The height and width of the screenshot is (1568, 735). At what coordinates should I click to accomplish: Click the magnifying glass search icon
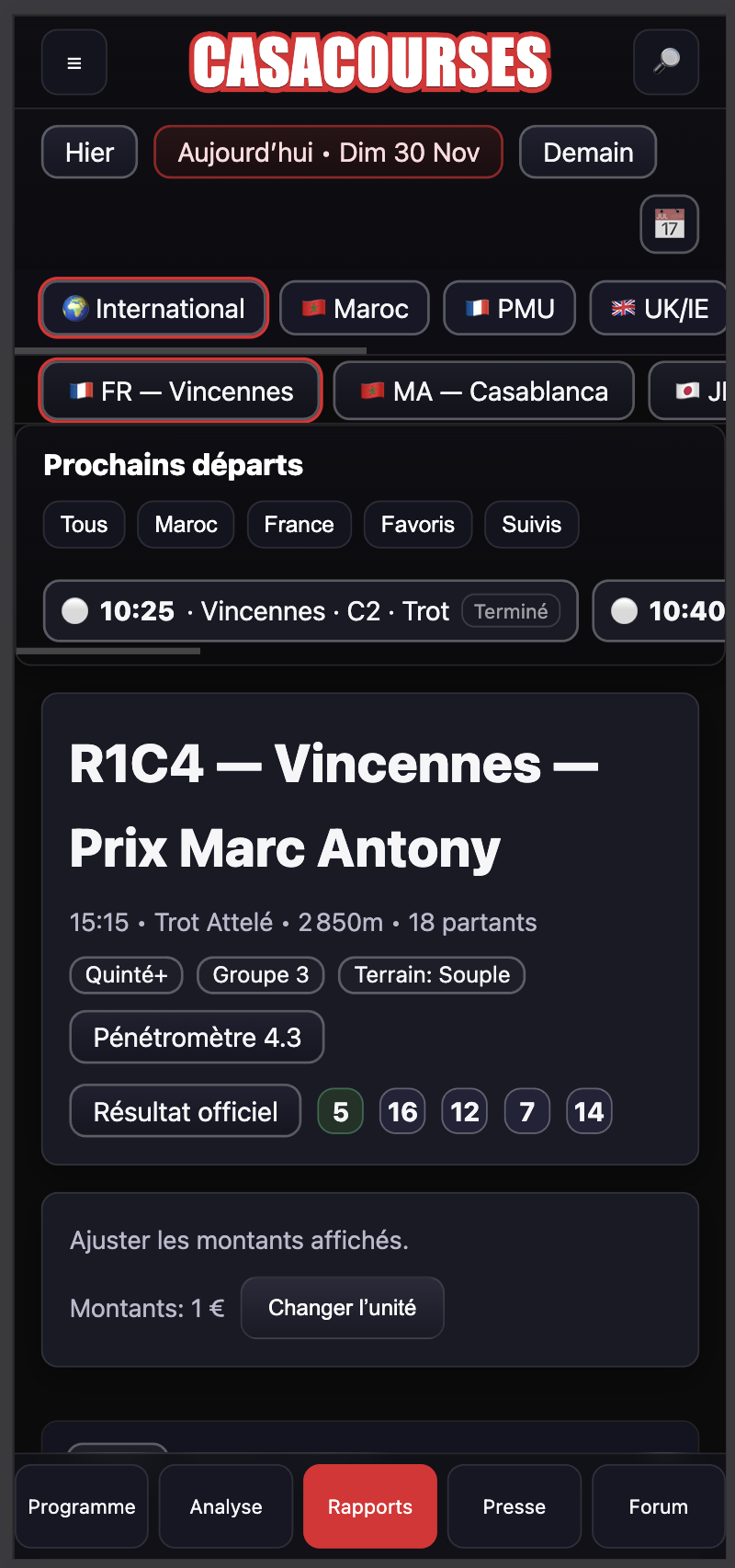pyautogui.click(x=666, y=62)
